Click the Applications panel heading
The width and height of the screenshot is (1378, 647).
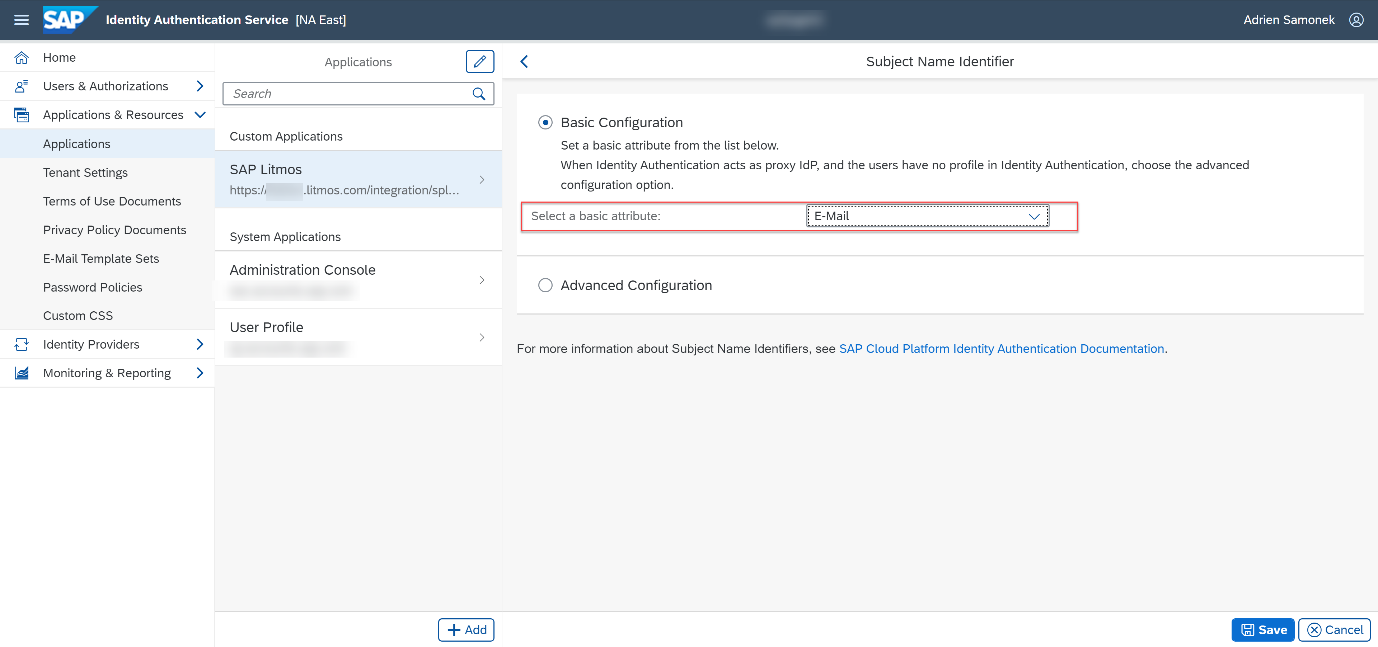[358, 62]
